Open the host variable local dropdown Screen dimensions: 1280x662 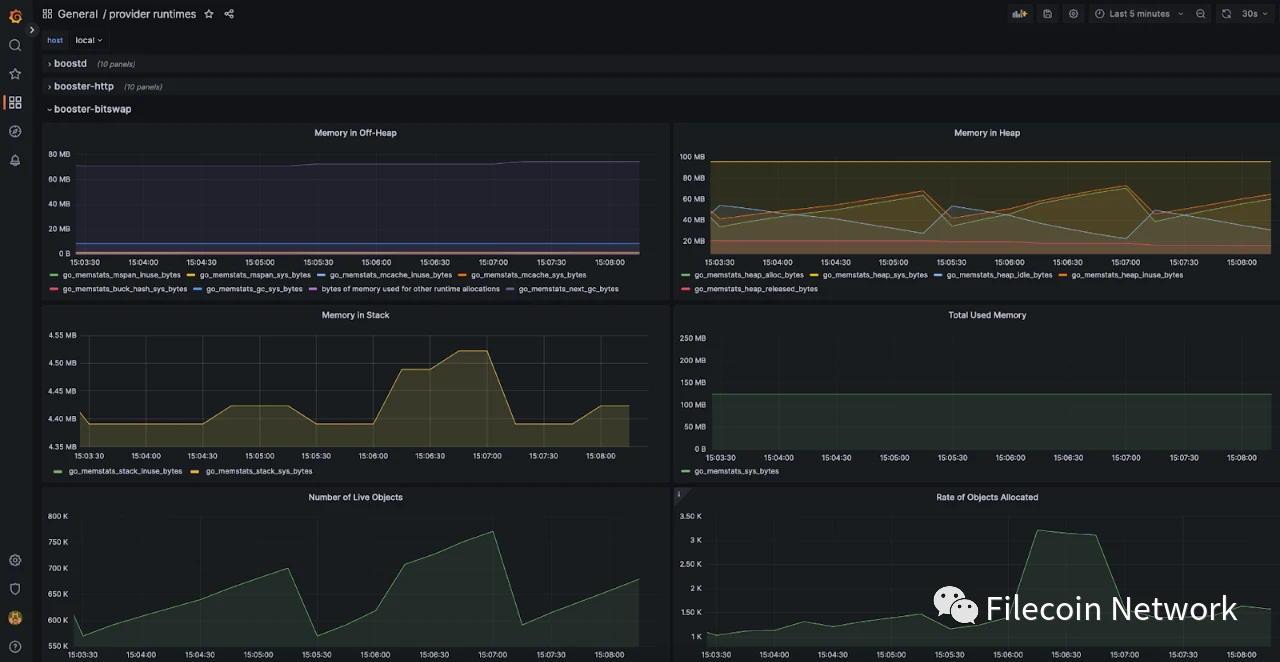89,41
